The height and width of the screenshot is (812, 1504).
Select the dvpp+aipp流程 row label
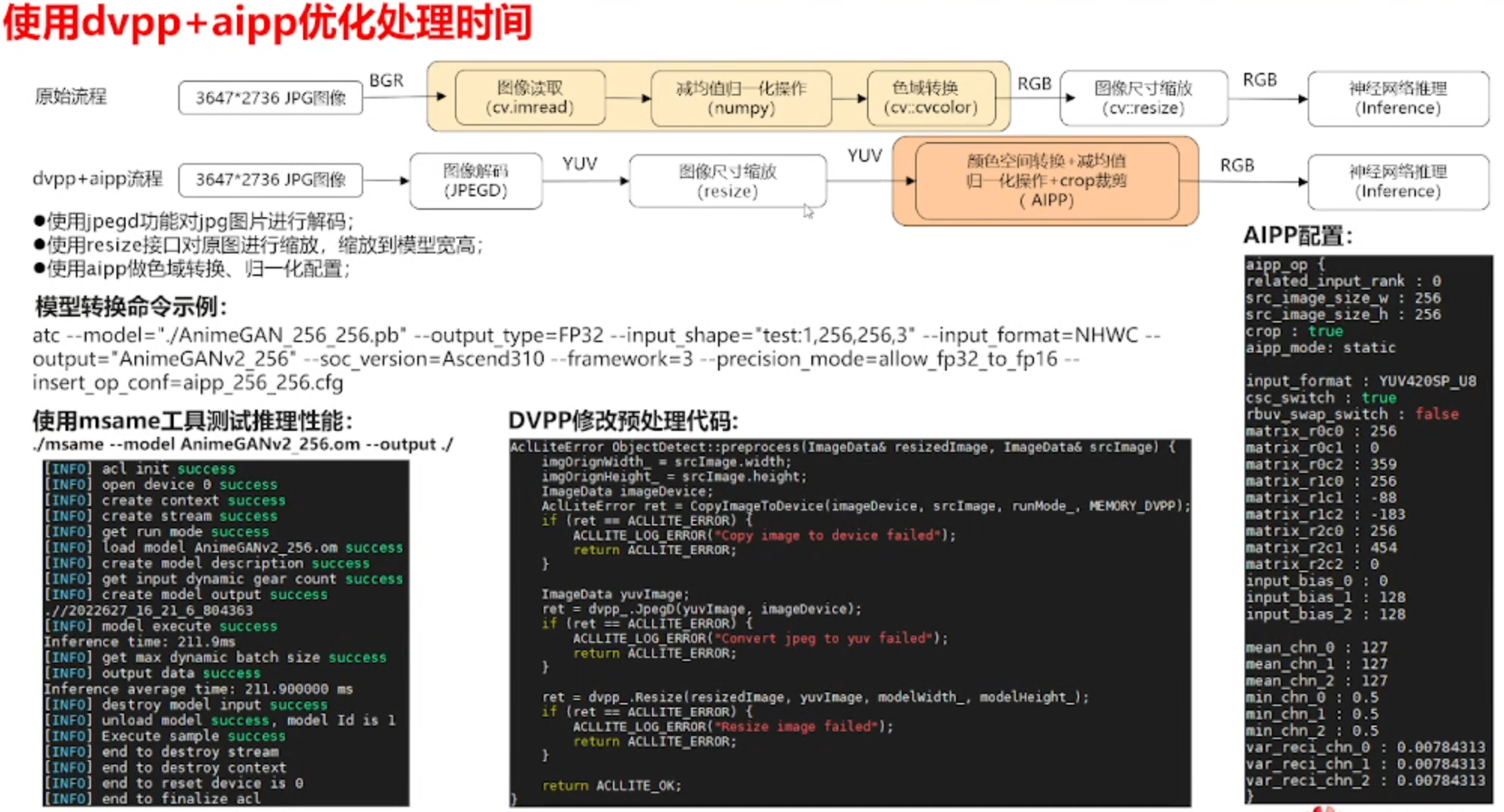98,179
